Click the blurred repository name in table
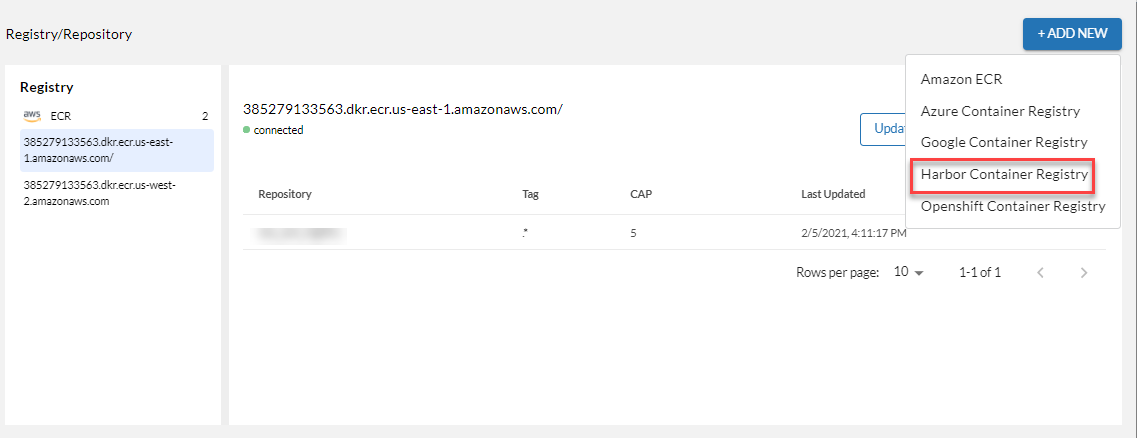 click(300, 233)
